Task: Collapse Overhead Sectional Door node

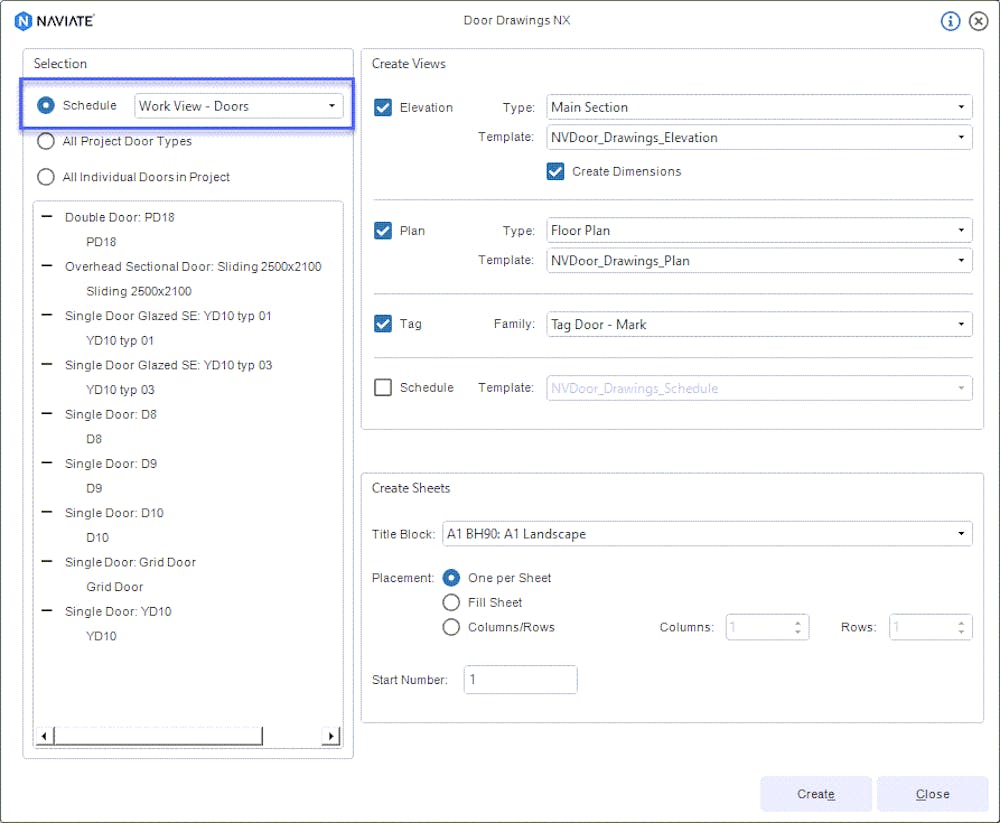Action: click(x=47, y=265)
